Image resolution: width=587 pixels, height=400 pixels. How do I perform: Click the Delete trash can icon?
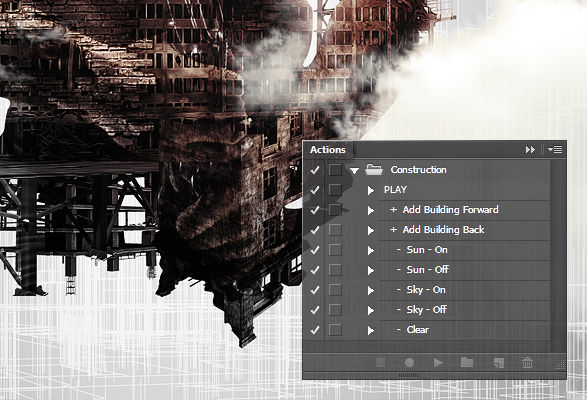point(527,362)
